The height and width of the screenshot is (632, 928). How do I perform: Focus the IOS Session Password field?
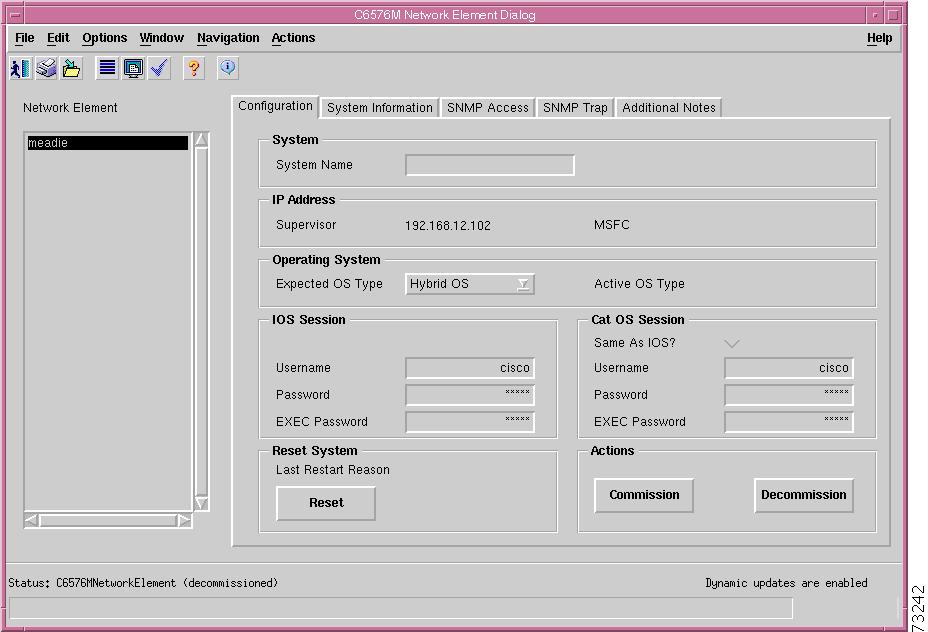470,395
